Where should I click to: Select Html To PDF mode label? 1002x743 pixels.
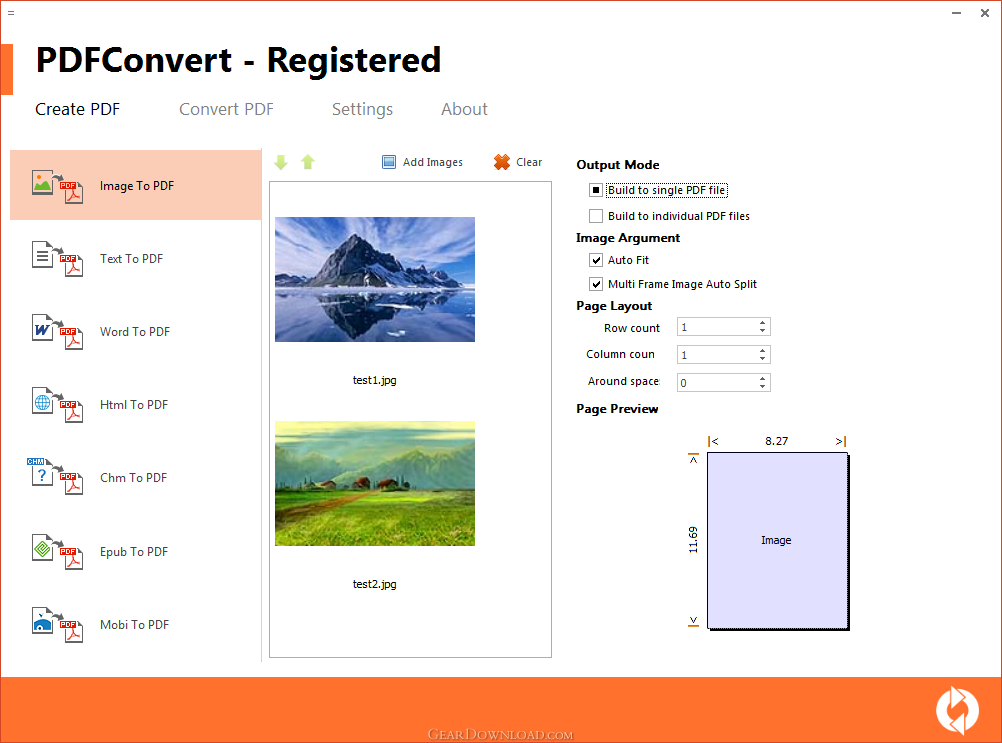134,404
